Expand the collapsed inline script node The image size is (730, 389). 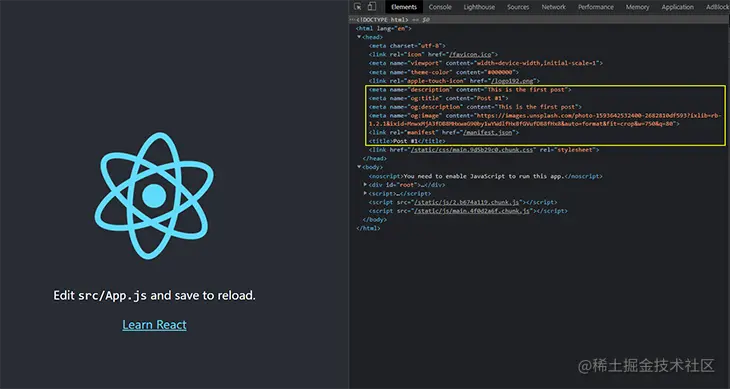[365, 193]
